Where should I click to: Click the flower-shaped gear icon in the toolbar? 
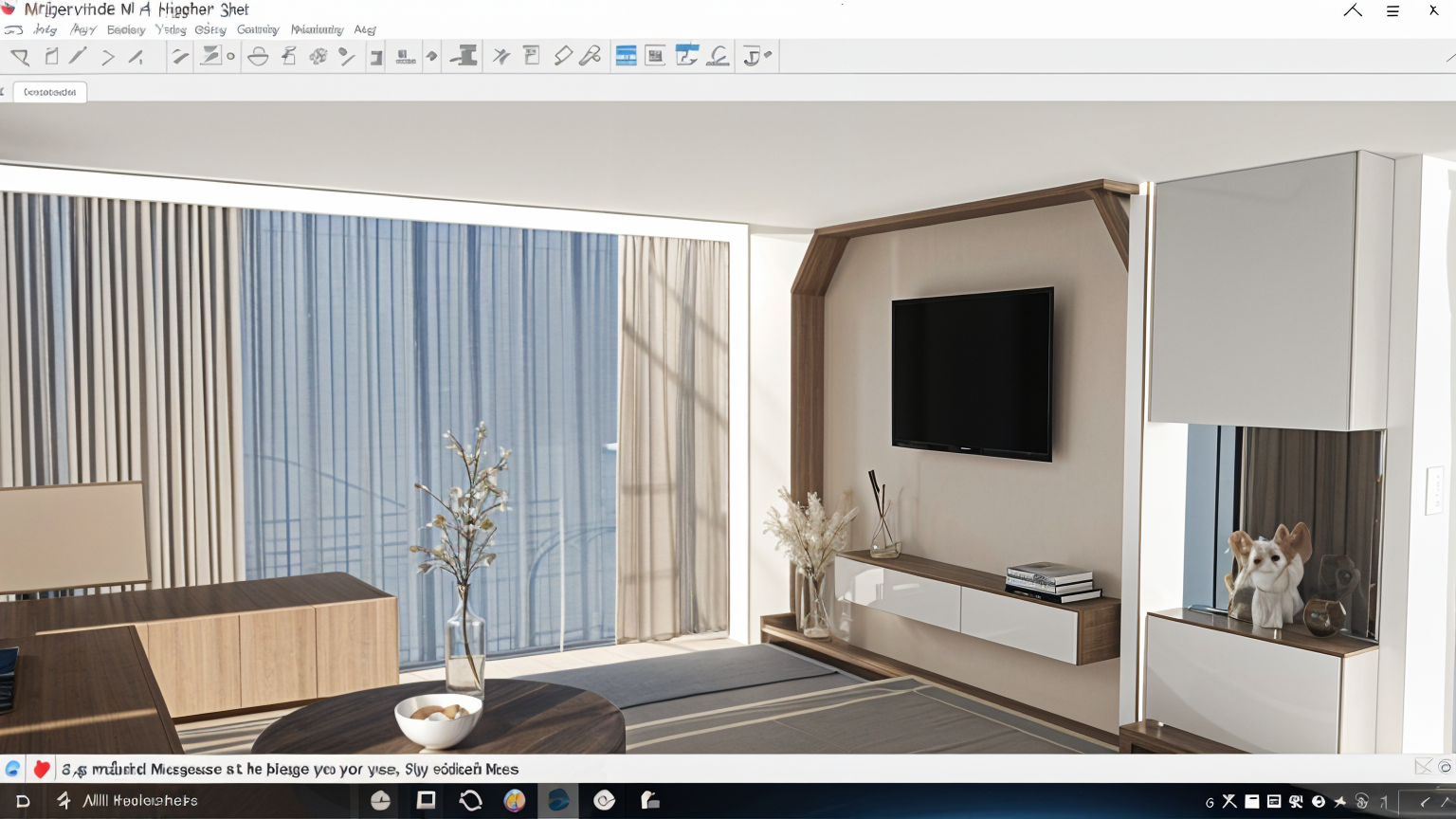318,56
